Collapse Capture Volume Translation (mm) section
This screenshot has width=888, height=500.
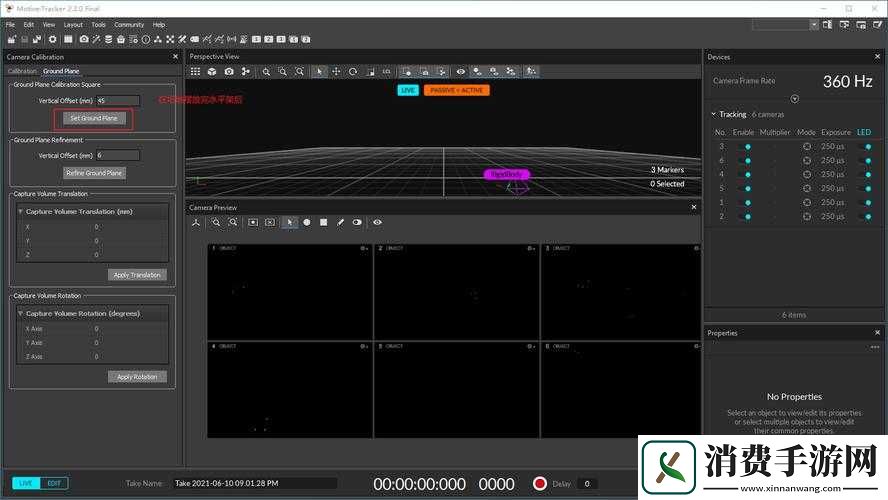tap(21, 212)
